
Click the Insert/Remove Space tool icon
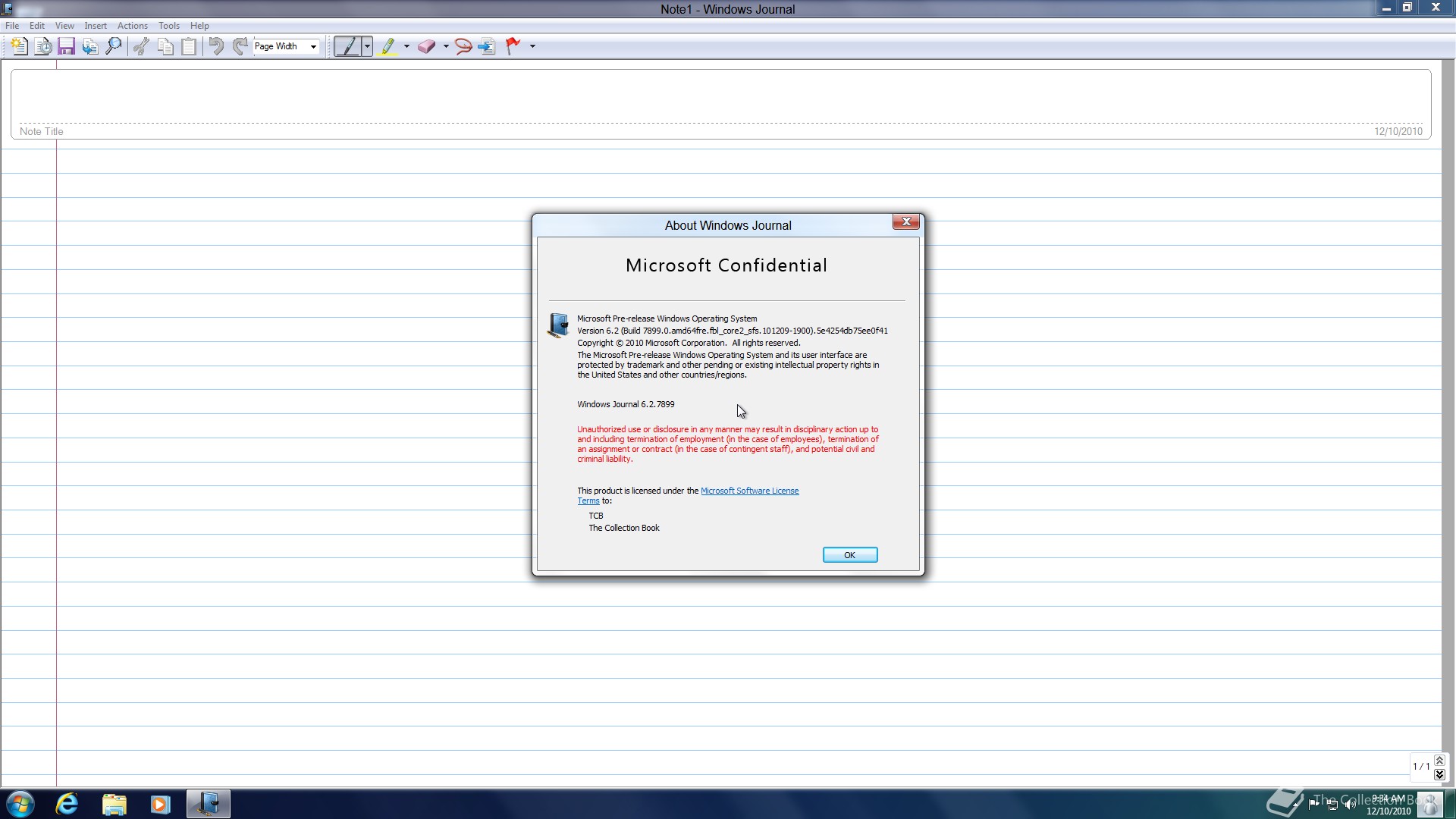[487, 46]
